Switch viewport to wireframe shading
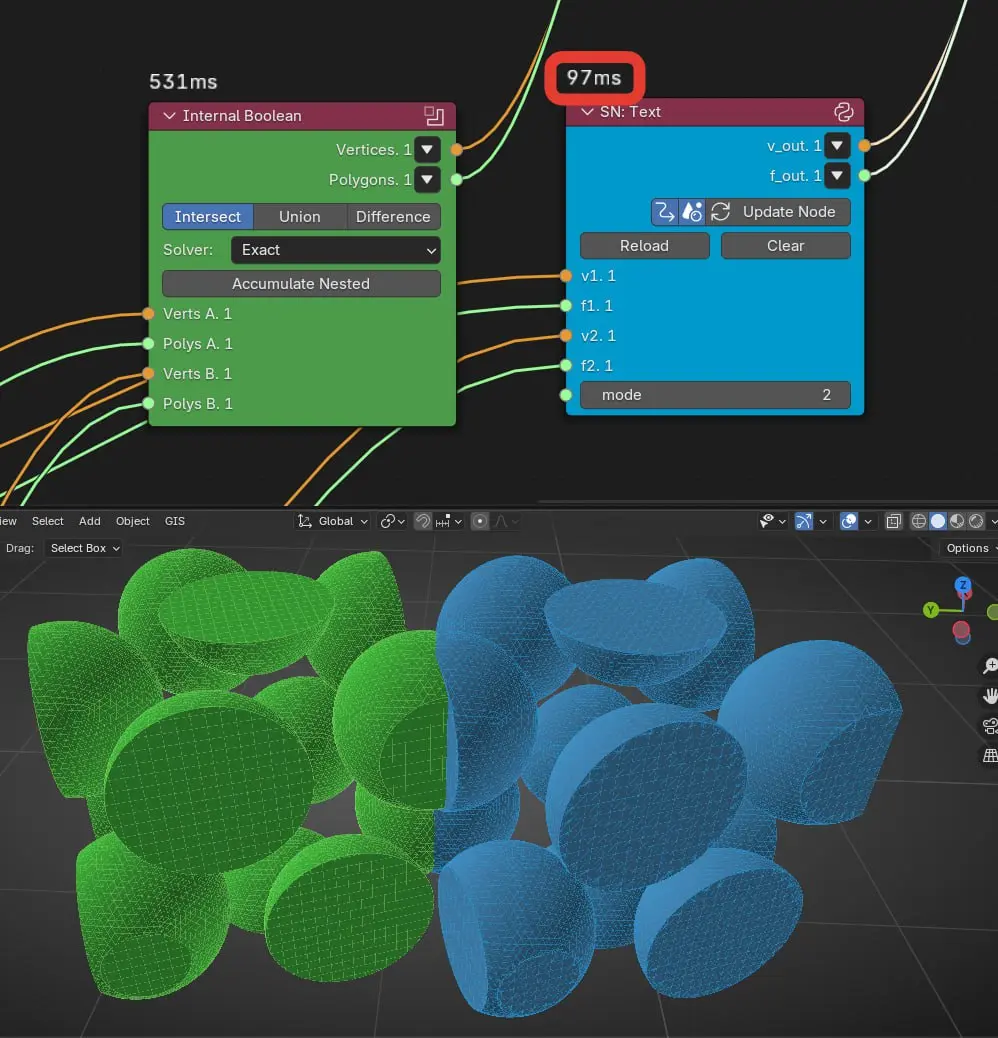The image size is (998, 1038). pos(919,521)
